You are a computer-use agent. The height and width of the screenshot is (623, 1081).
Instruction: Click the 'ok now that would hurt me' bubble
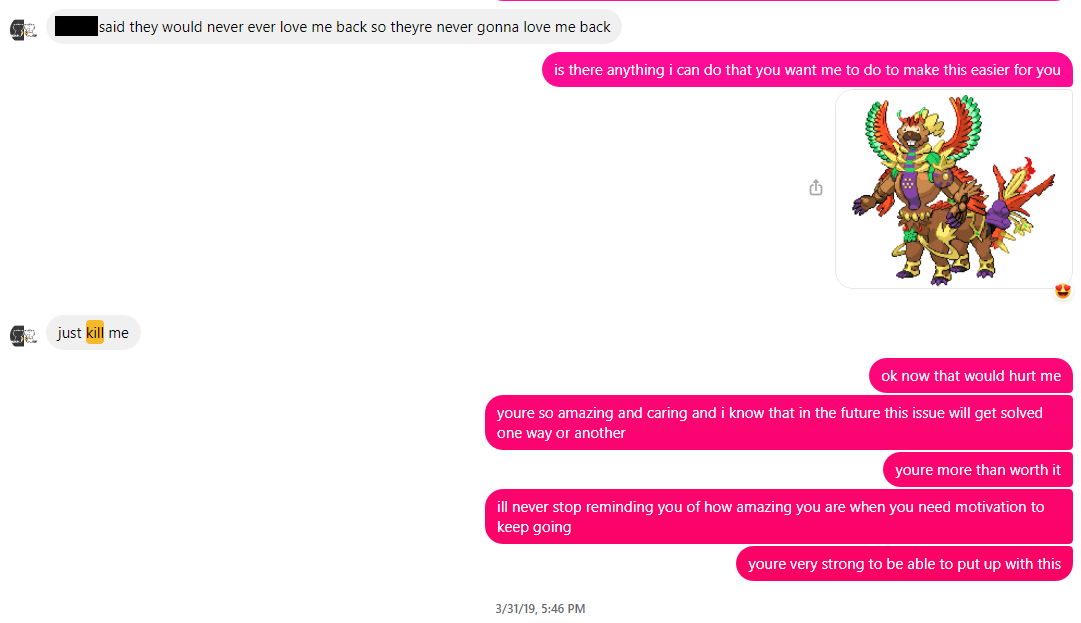971,376
